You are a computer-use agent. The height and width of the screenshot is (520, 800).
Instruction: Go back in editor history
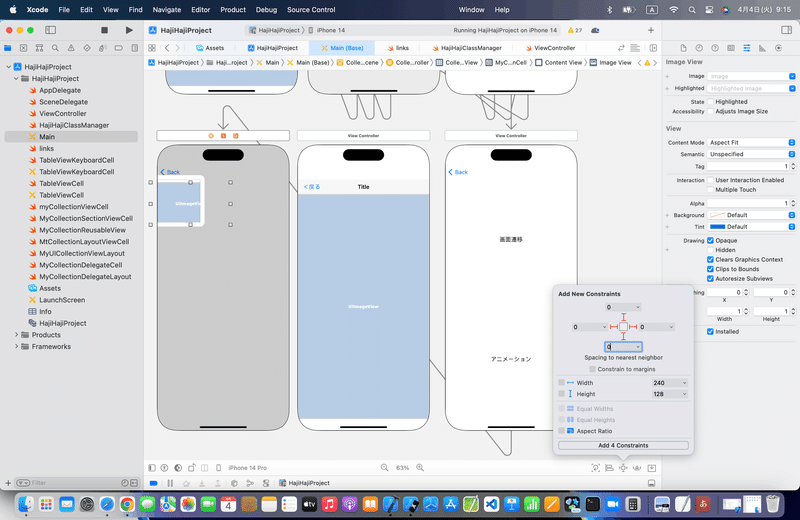(167, 48)
